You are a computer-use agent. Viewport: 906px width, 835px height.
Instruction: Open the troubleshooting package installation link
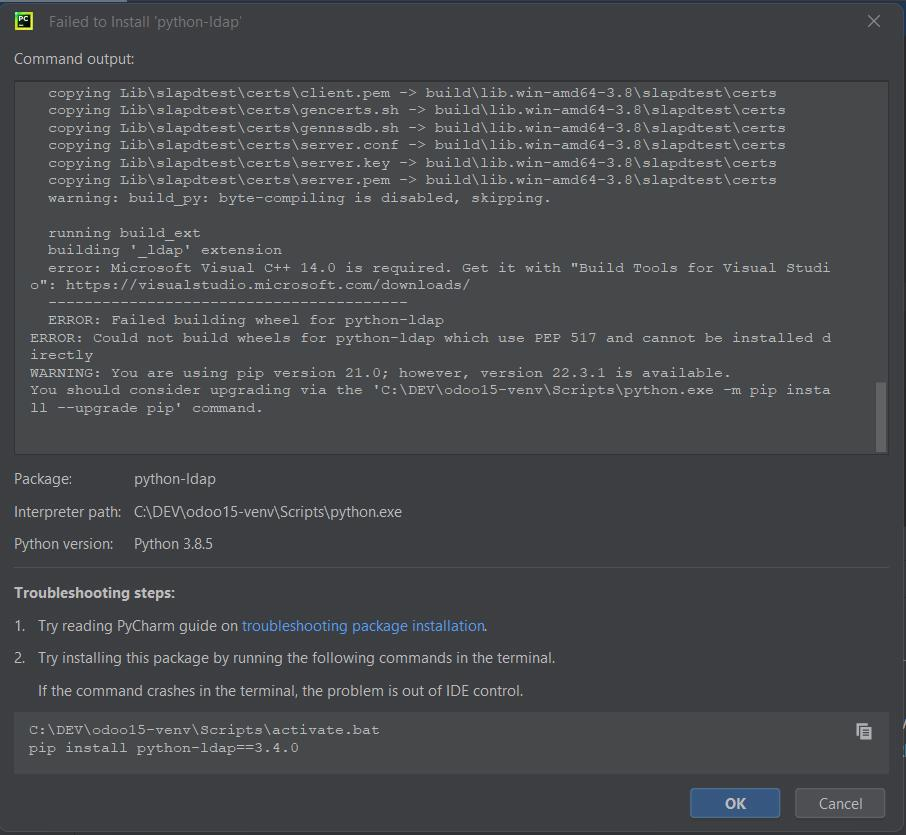(363, 626)
